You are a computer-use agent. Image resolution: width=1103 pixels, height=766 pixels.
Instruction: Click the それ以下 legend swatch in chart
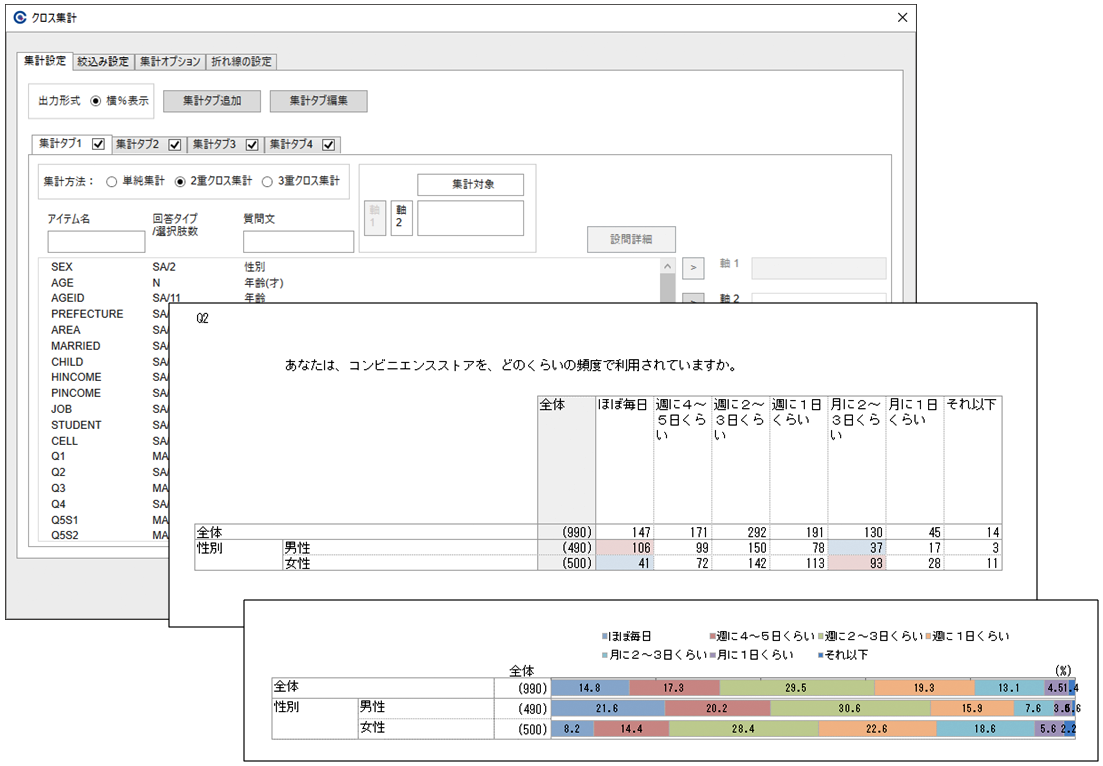pos(821,656)
